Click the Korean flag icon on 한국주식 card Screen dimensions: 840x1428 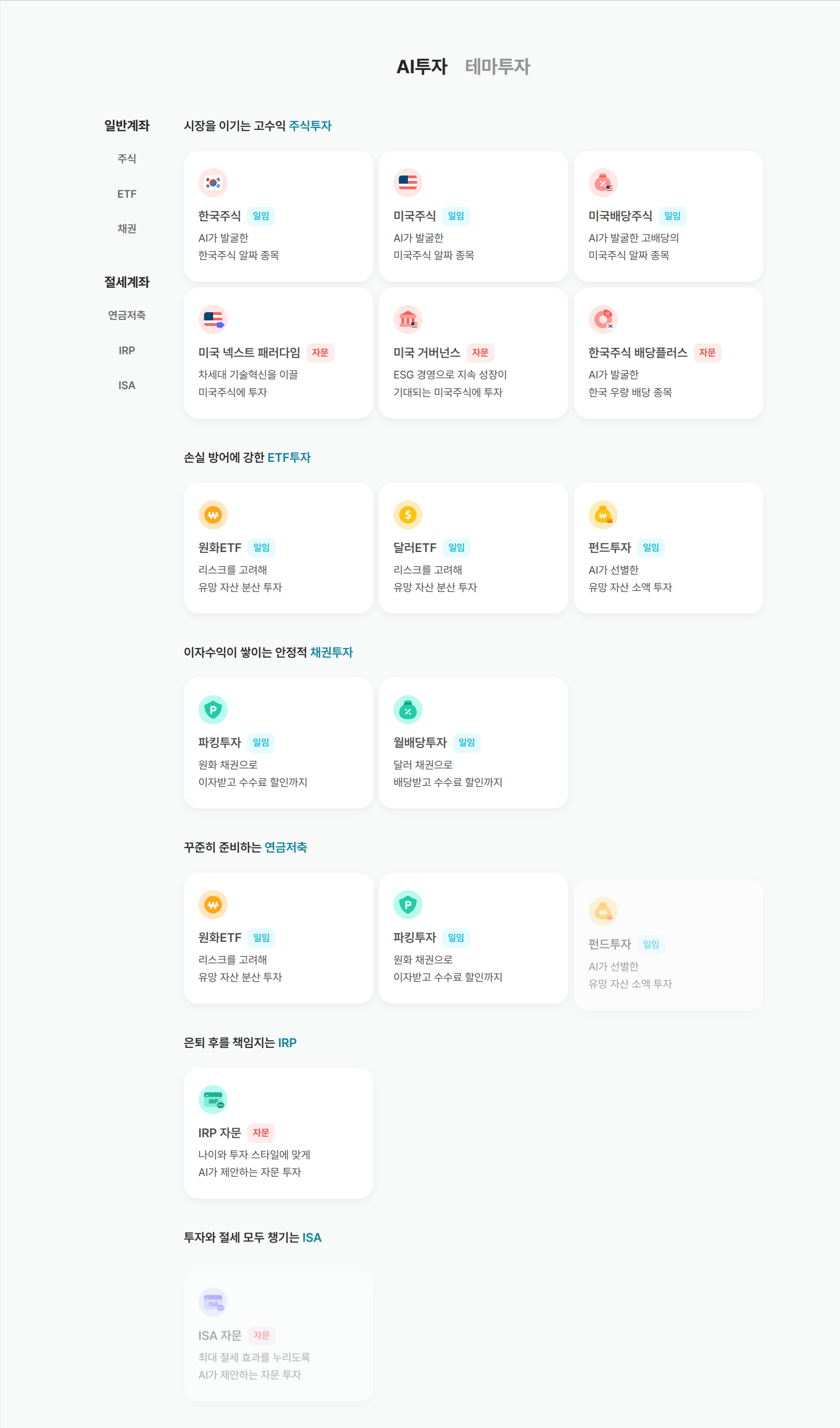[x=213, y=182]
